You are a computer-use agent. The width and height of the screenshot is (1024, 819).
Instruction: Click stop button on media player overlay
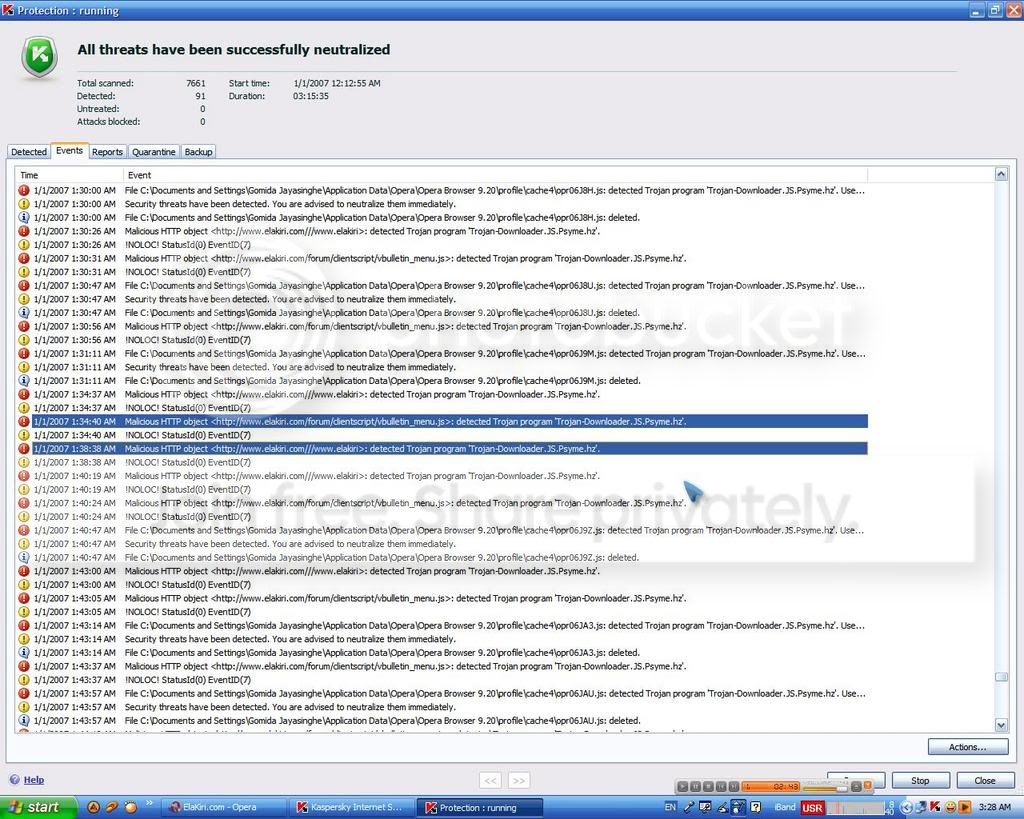[708, 786]
